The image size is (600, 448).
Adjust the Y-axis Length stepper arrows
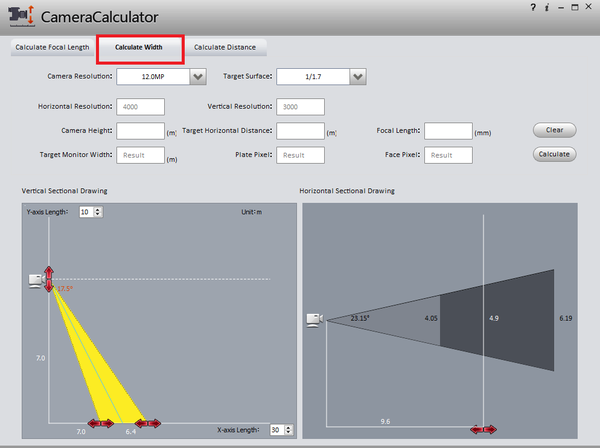[98, 212]
